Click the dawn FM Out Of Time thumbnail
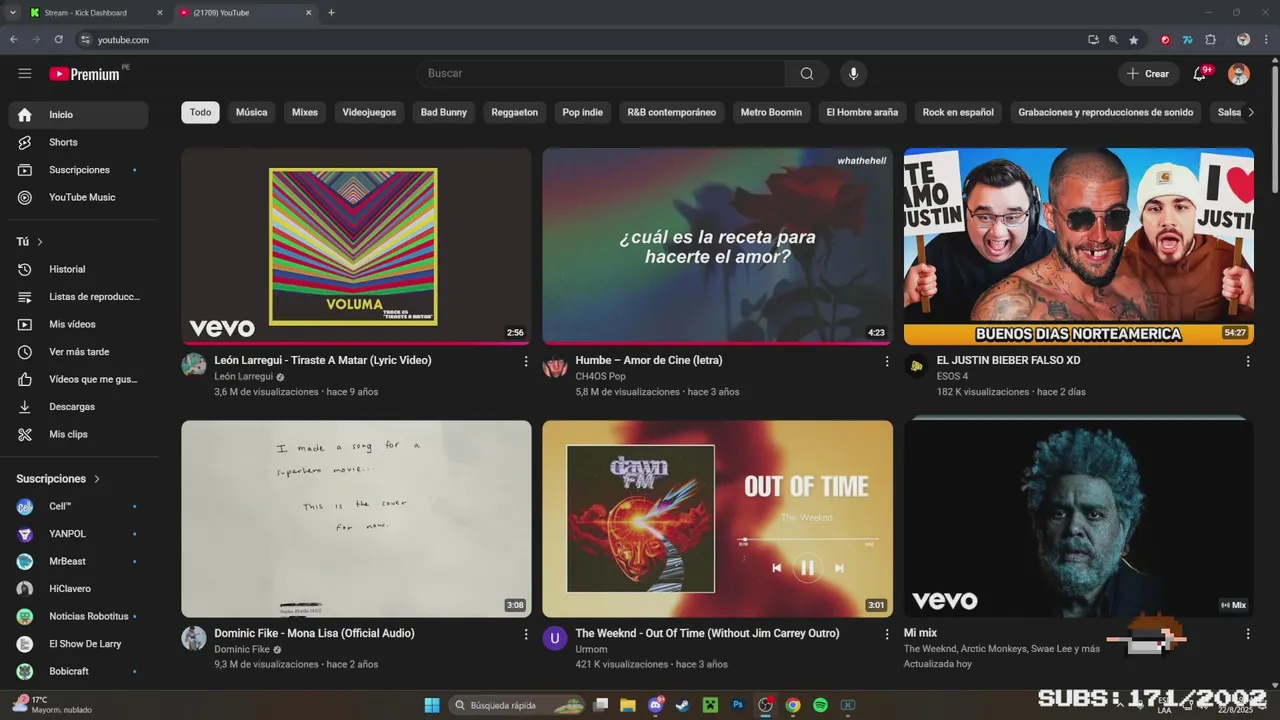1280x720 pixels. click(717, 519)
